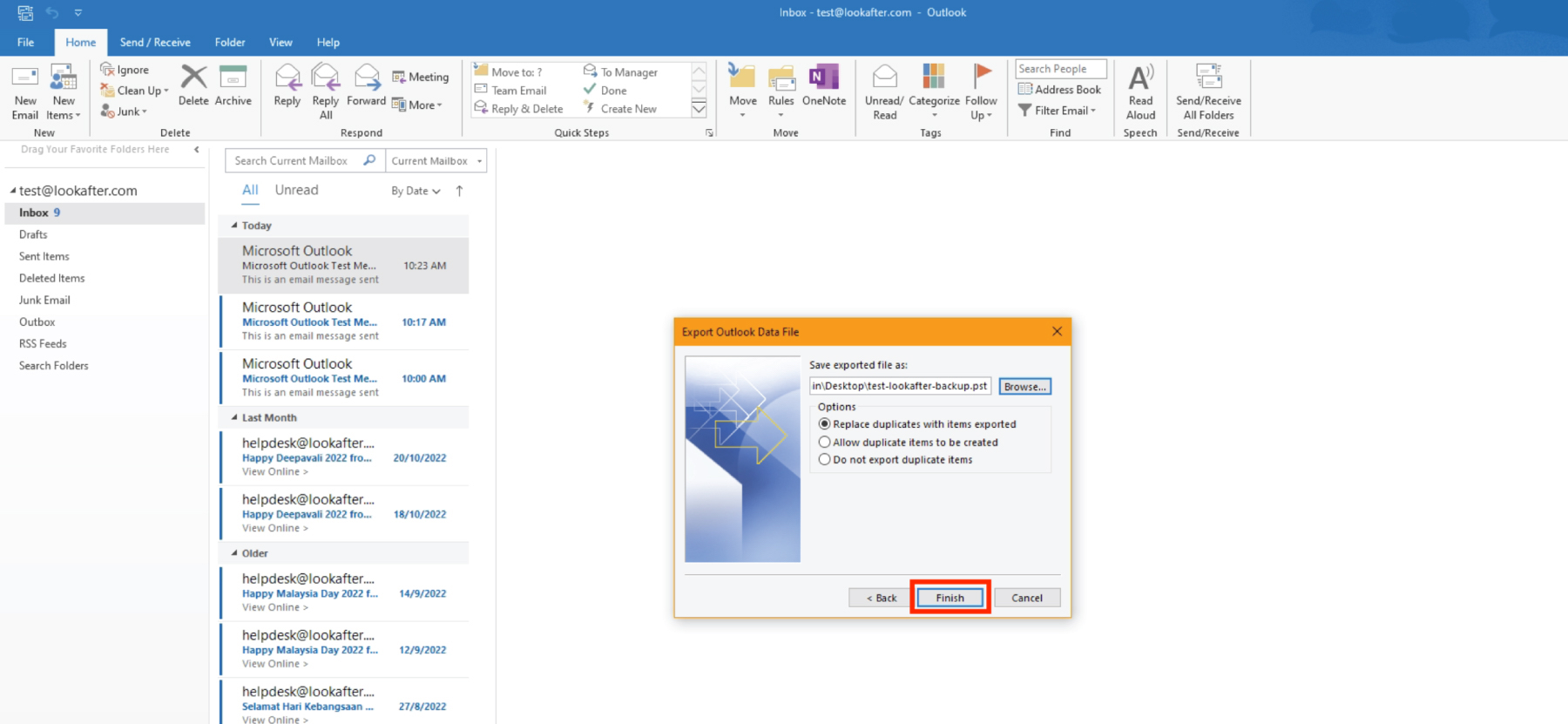Select Do not export duplicate items
This screenshot has width=1568, height=724.
pyautogui.click(x=824, y=460)
